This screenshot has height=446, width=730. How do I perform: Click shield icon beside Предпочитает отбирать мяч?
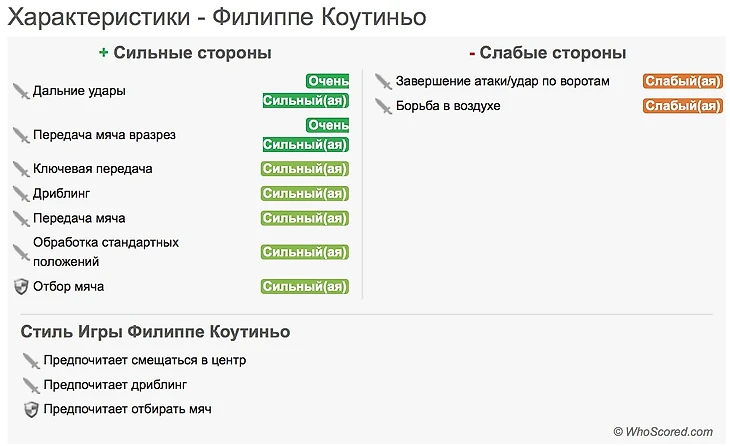click(31, 409)
